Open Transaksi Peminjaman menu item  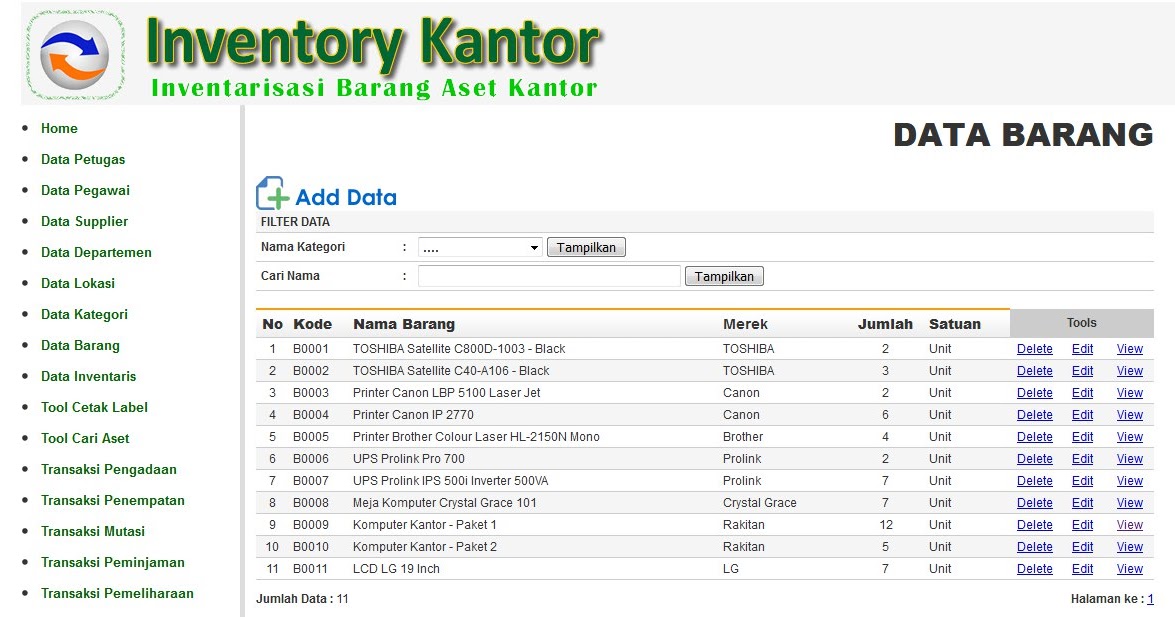click(113, 562)
